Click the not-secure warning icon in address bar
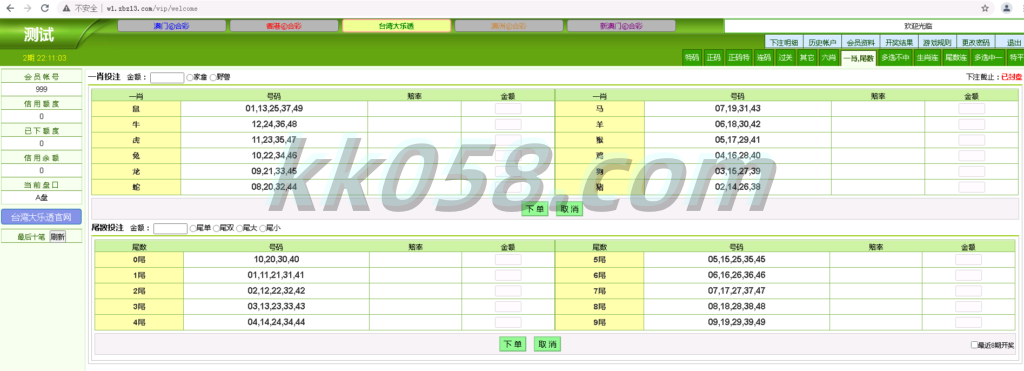1024x371 pixels. [x=67, y=8]
